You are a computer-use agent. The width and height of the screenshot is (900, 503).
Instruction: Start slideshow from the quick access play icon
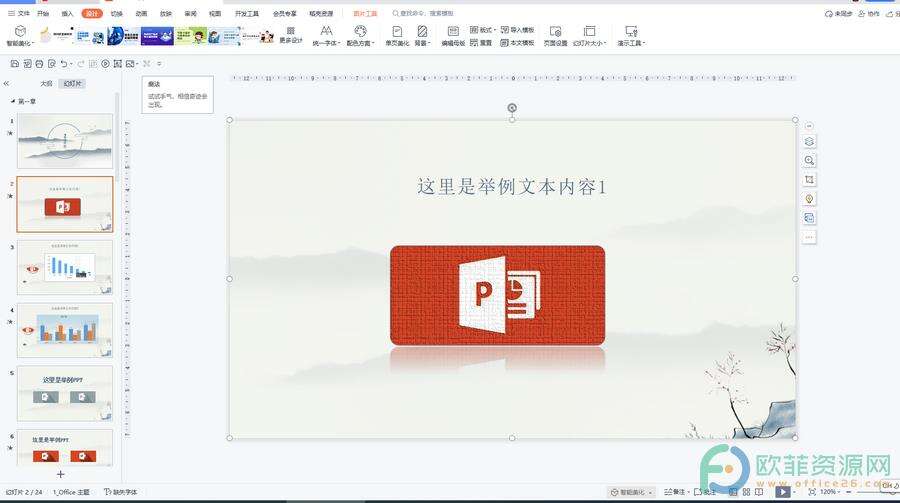point(105,64)
